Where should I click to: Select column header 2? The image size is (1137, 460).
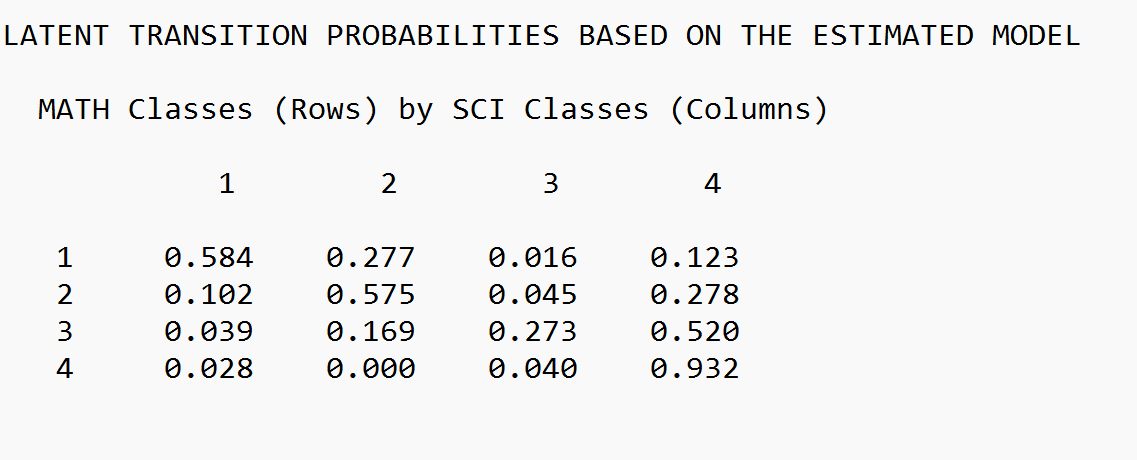[x=389, y=184]
